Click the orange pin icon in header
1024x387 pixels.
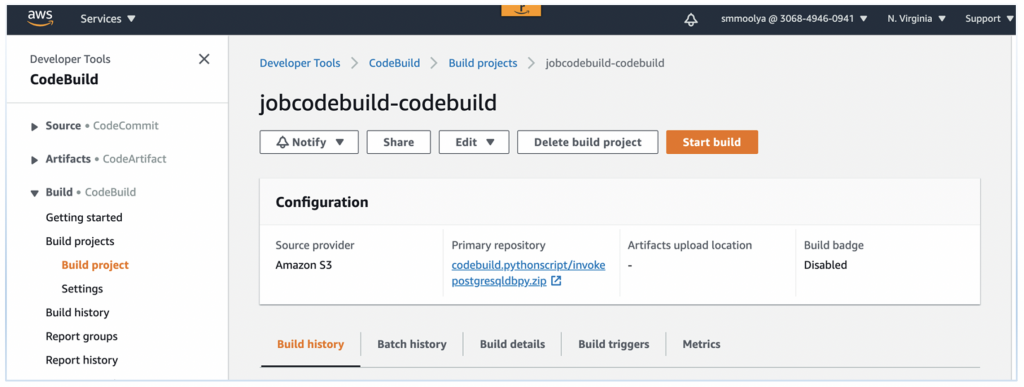521,10
